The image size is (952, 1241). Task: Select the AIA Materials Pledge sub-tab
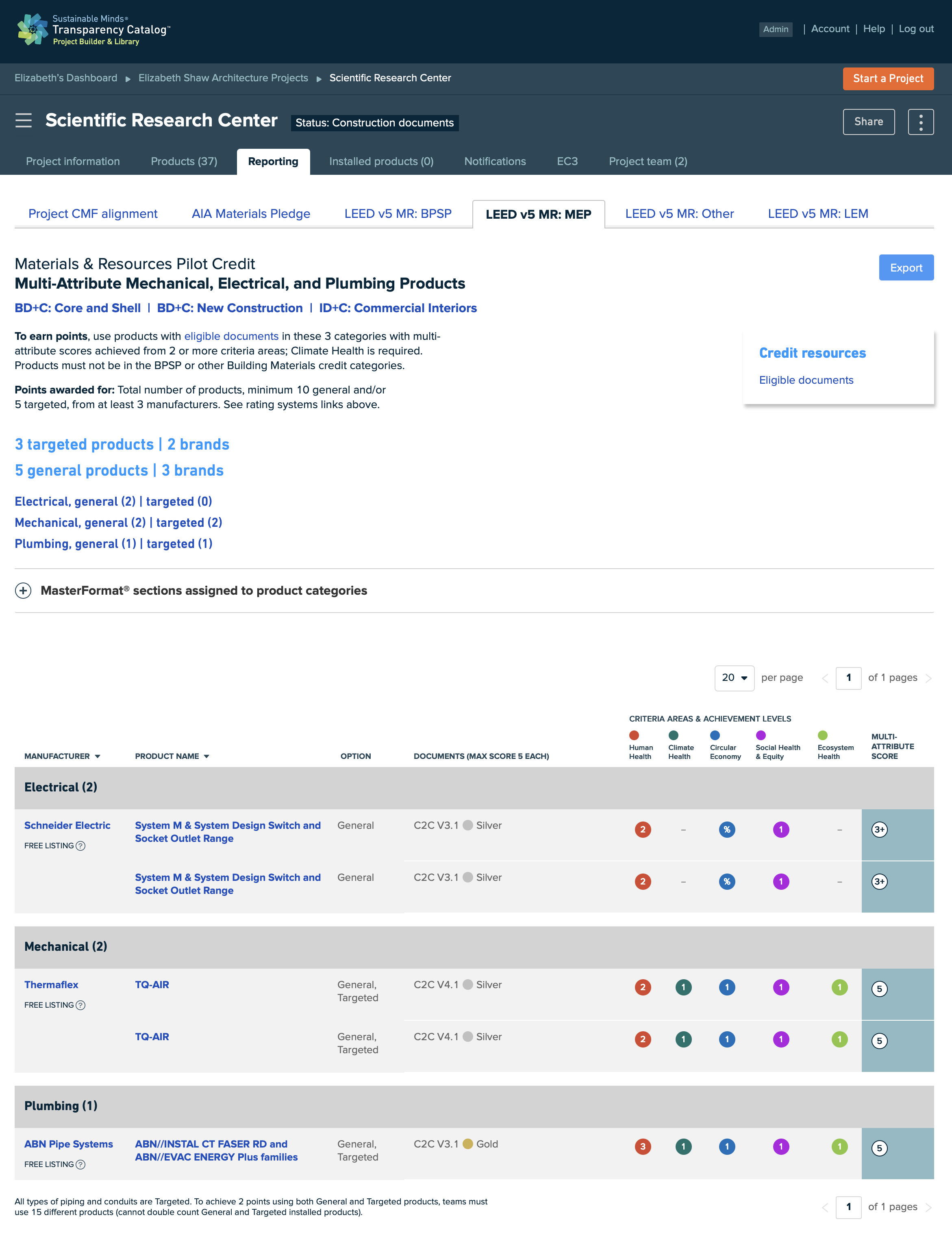(251, 214)
